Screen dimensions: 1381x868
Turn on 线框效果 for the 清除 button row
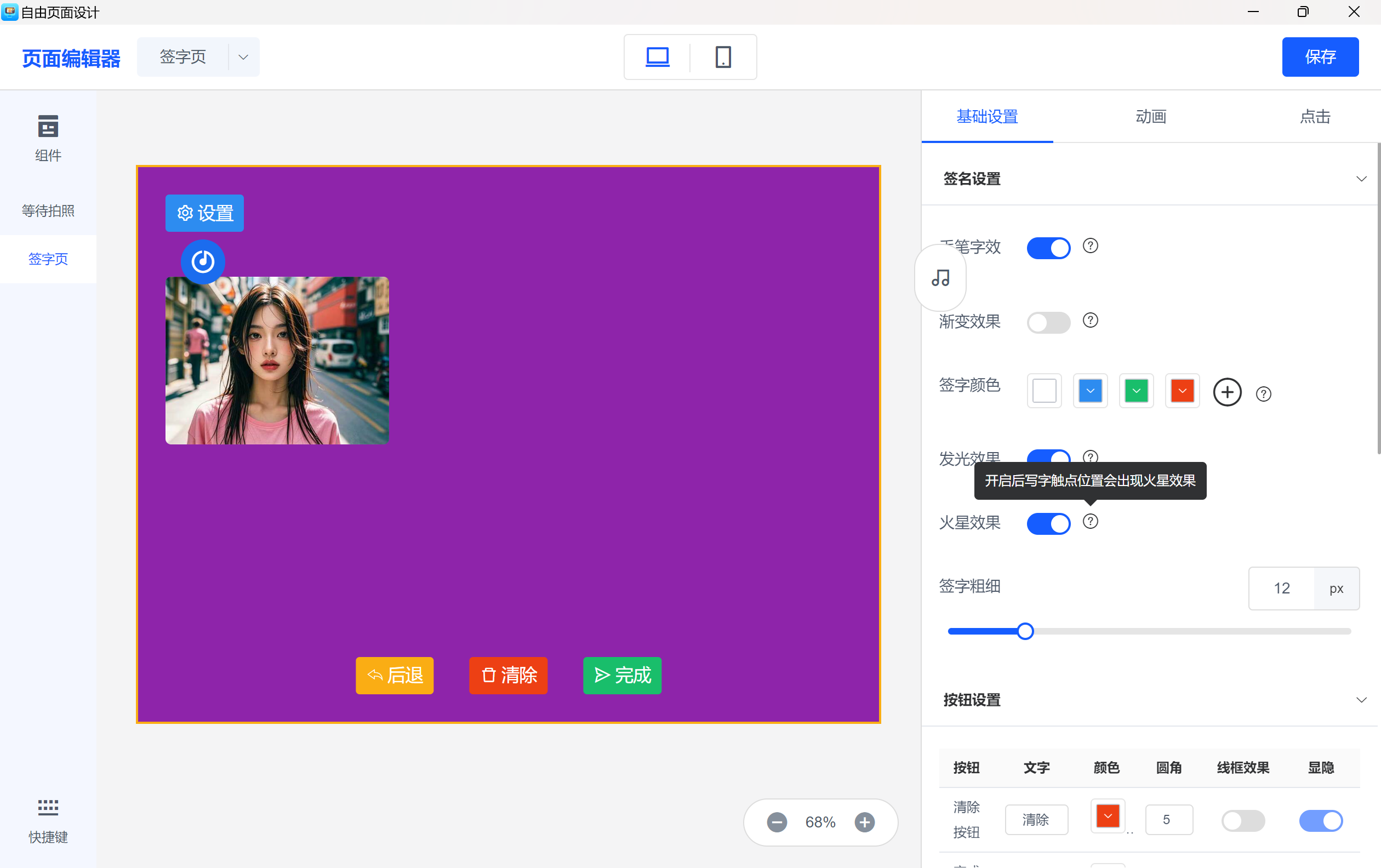click(x=1243, y=820)
